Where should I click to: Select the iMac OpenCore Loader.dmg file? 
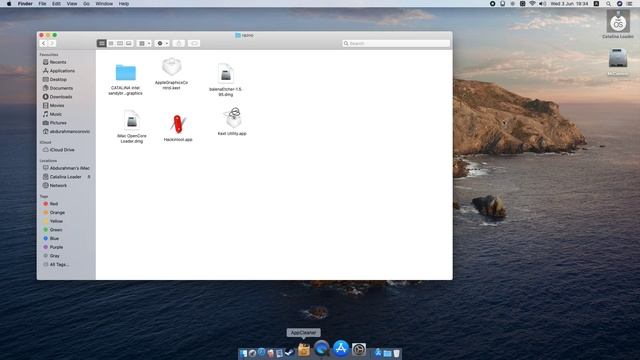(x=131, y=127)
